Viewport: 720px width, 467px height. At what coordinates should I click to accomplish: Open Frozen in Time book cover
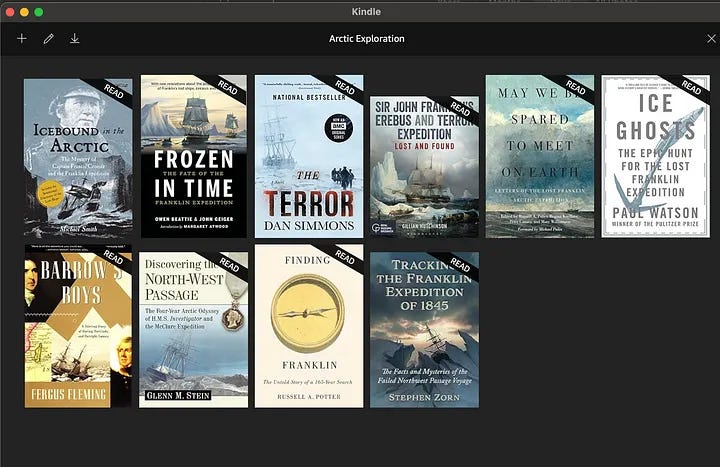point(194,156)
